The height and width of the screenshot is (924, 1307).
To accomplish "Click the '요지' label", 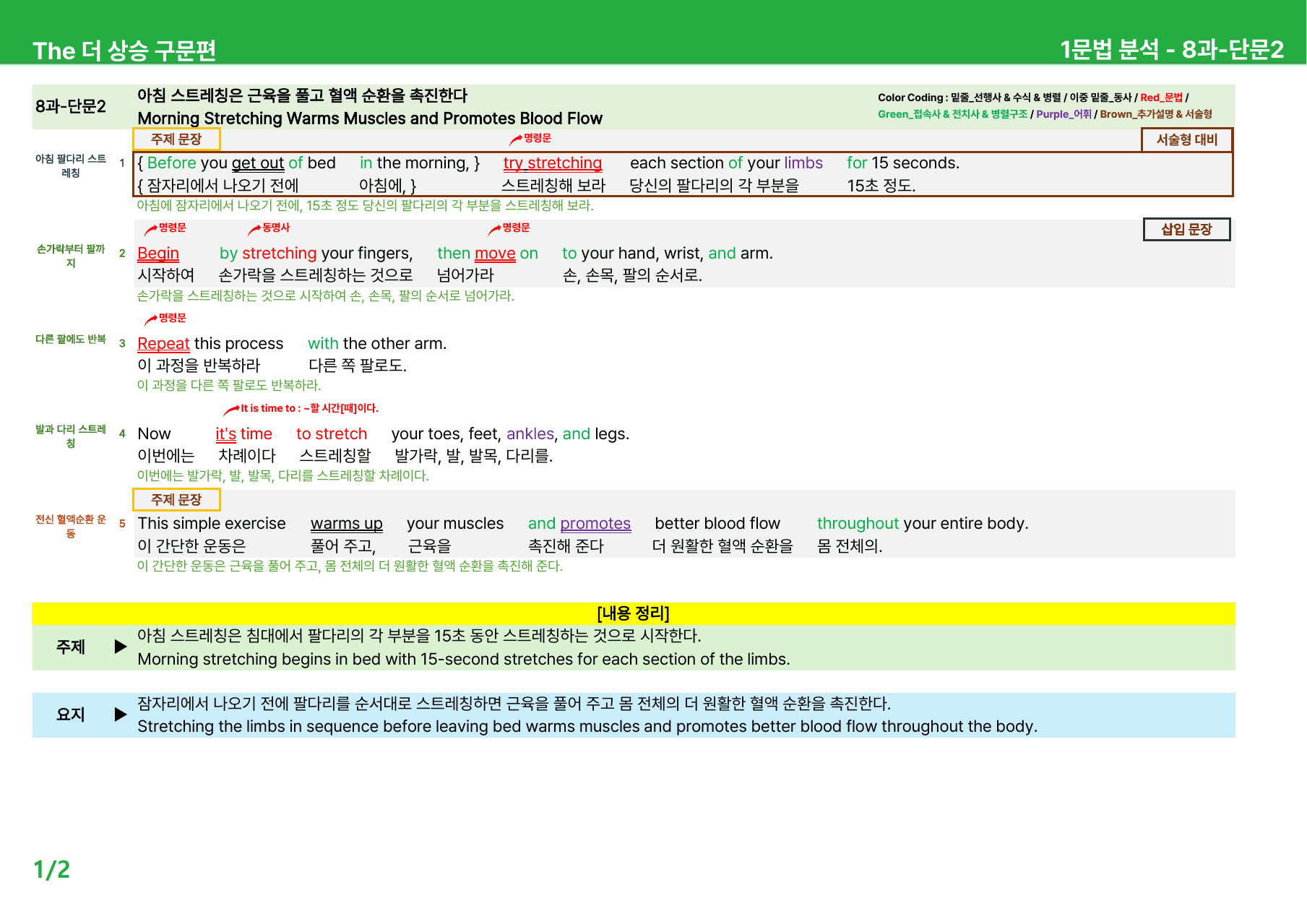I will coord(71,715).
